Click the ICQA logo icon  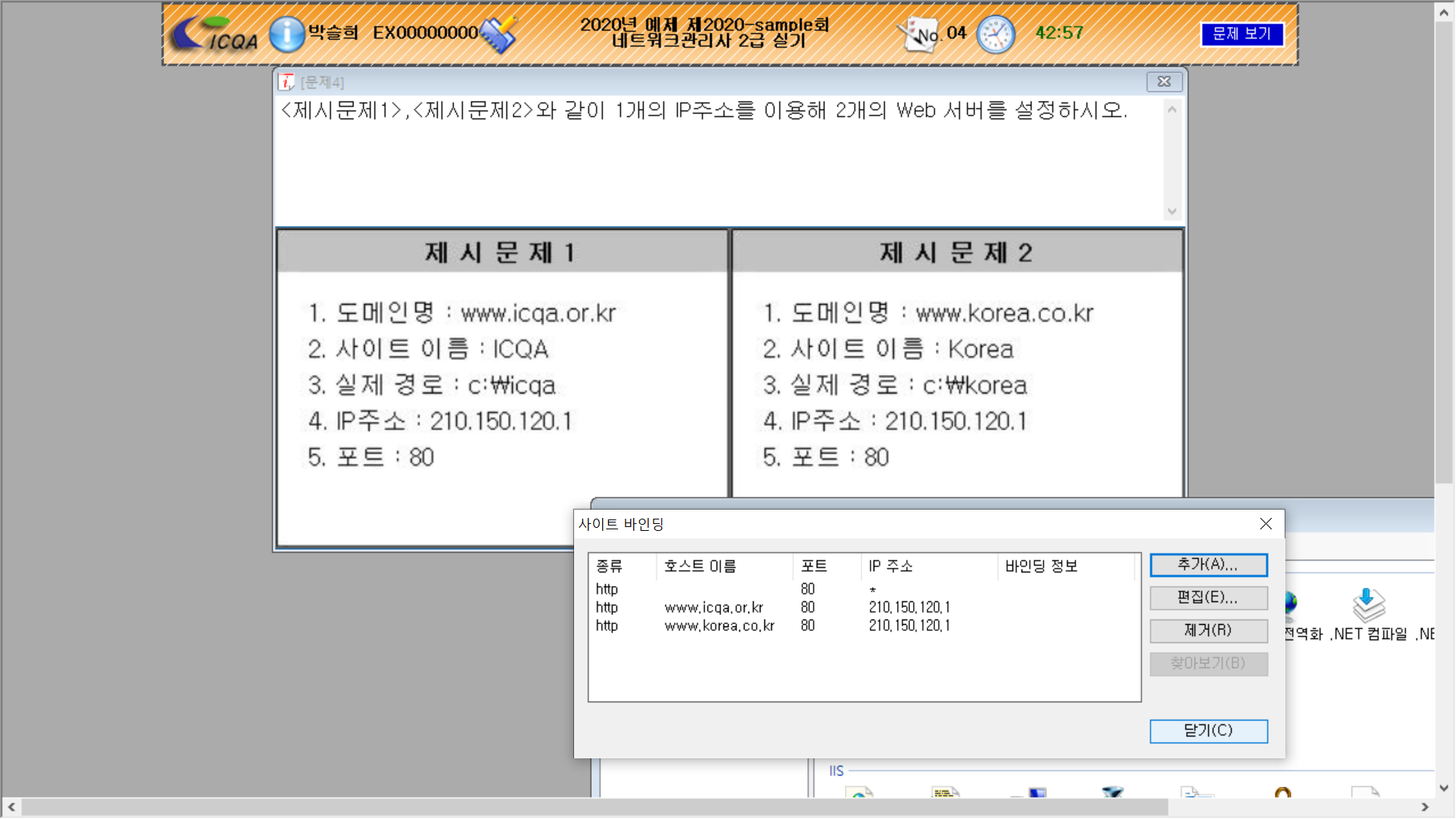tap(215, 34)
